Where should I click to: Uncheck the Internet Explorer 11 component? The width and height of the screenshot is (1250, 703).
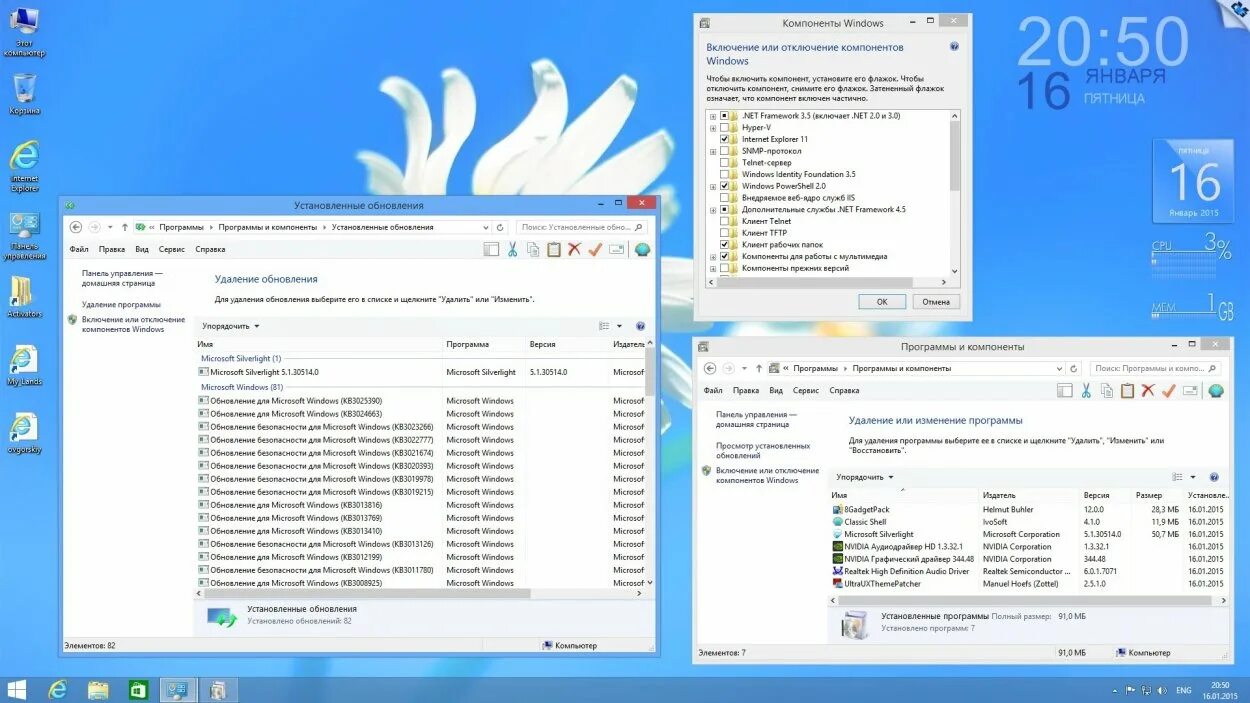coord(725,139)
